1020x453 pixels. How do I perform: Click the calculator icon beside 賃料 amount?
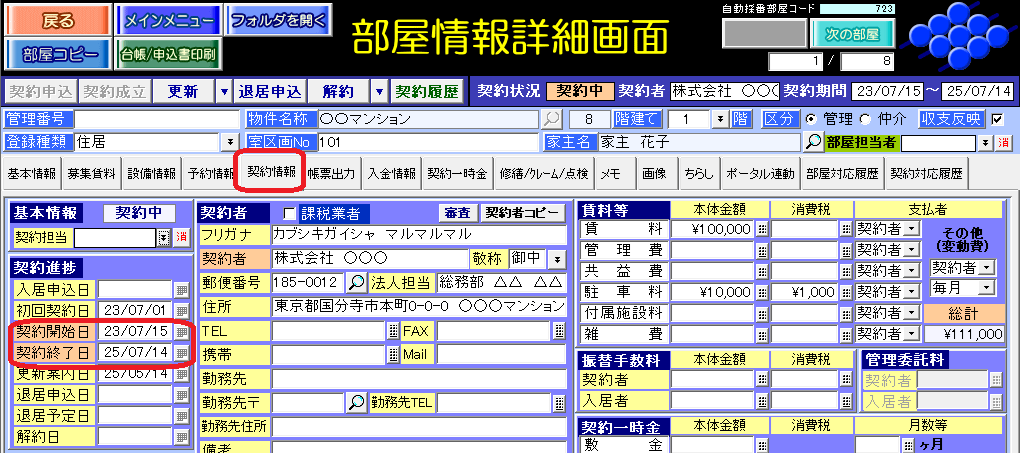761,229
